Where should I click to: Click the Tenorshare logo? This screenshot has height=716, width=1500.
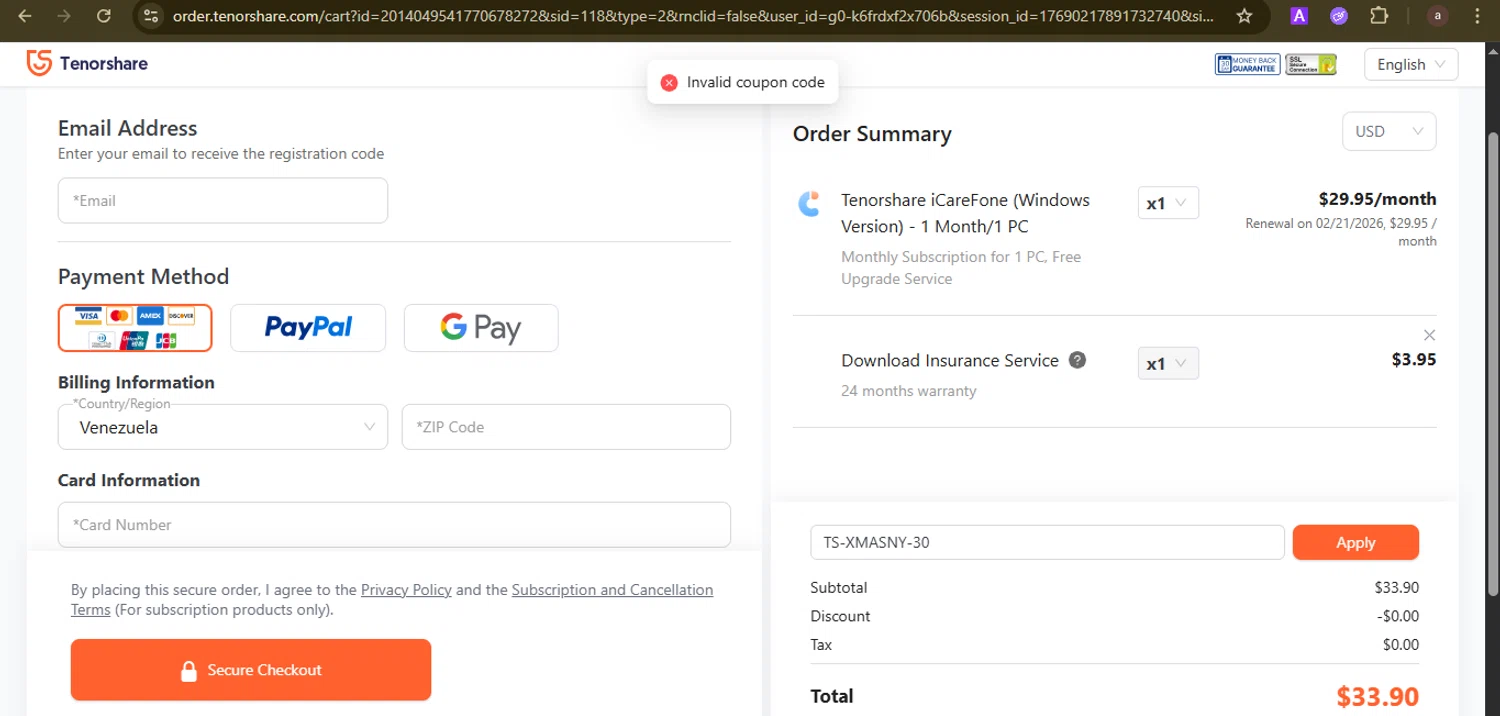[87, 63]
